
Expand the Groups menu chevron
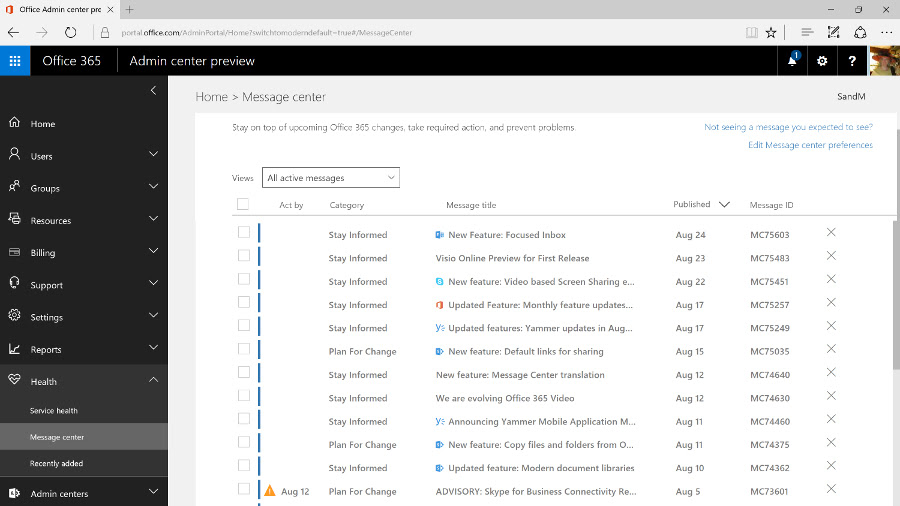pyautogui.click(x=153, y=186)
